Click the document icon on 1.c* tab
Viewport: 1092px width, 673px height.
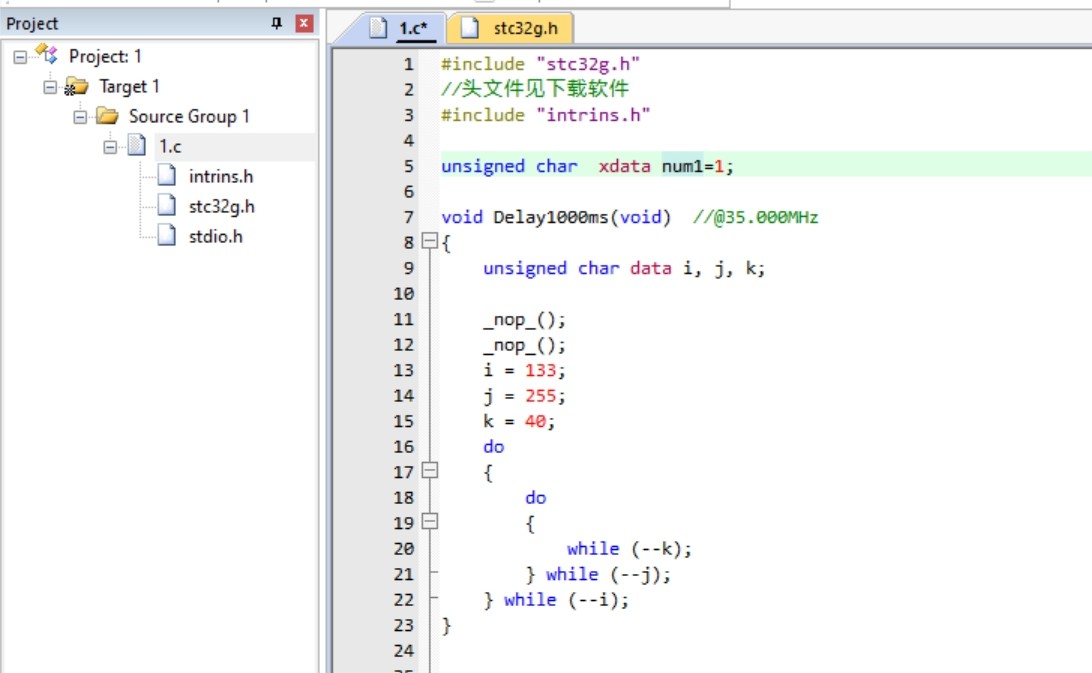point(377,28)
